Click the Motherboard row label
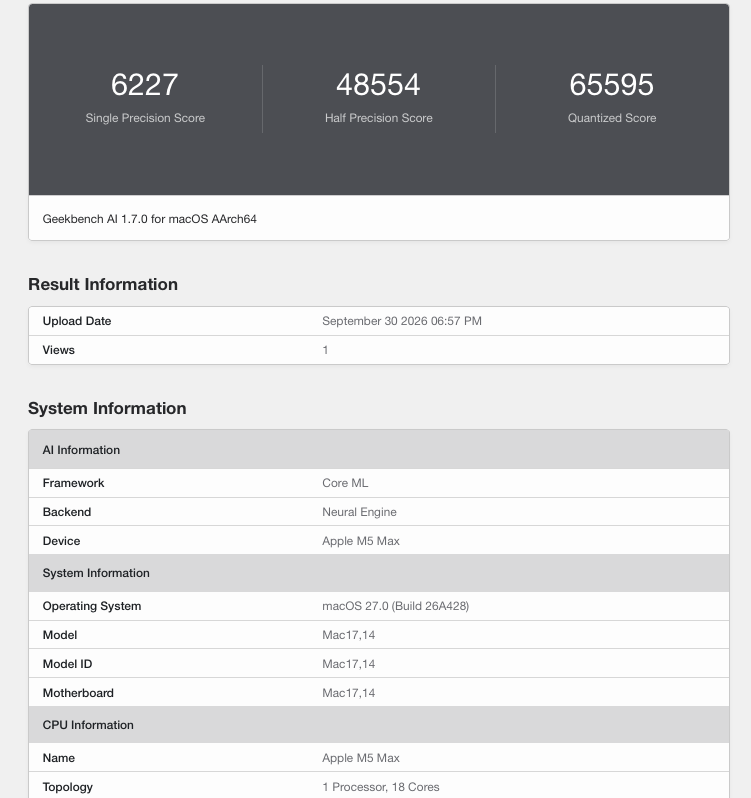This screenshot has height=798, width=751. pyautogui.click(x=78, y=693)
